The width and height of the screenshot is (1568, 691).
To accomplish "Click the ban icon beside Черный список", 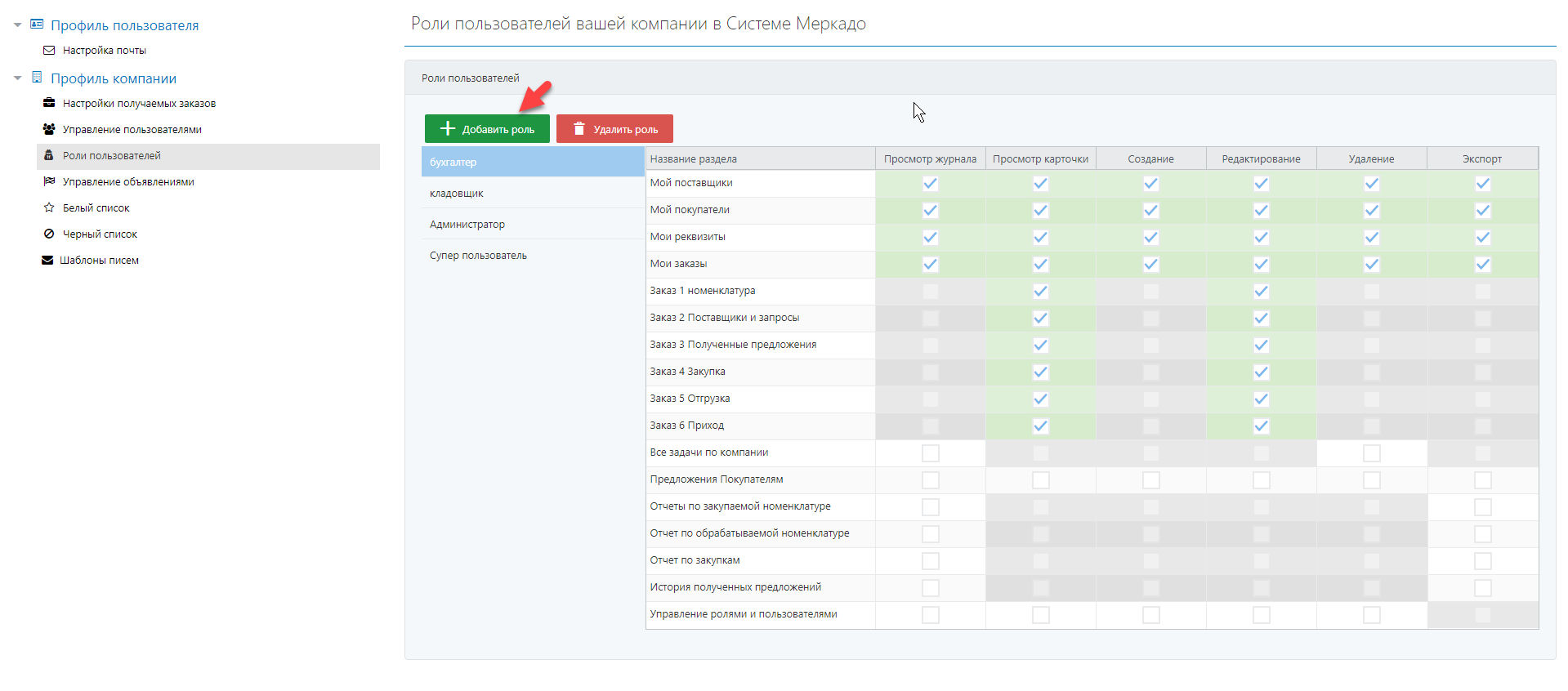I will pyautogui.click(x=49, y=234).
